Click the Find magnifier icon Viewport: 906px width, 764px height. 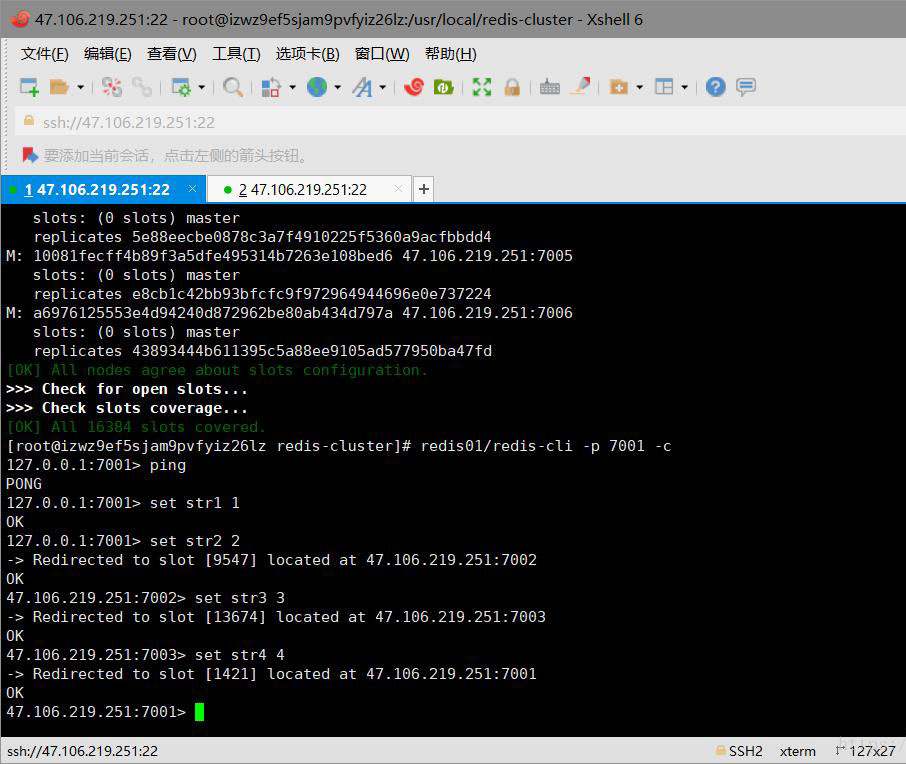[x=232, y=87]
